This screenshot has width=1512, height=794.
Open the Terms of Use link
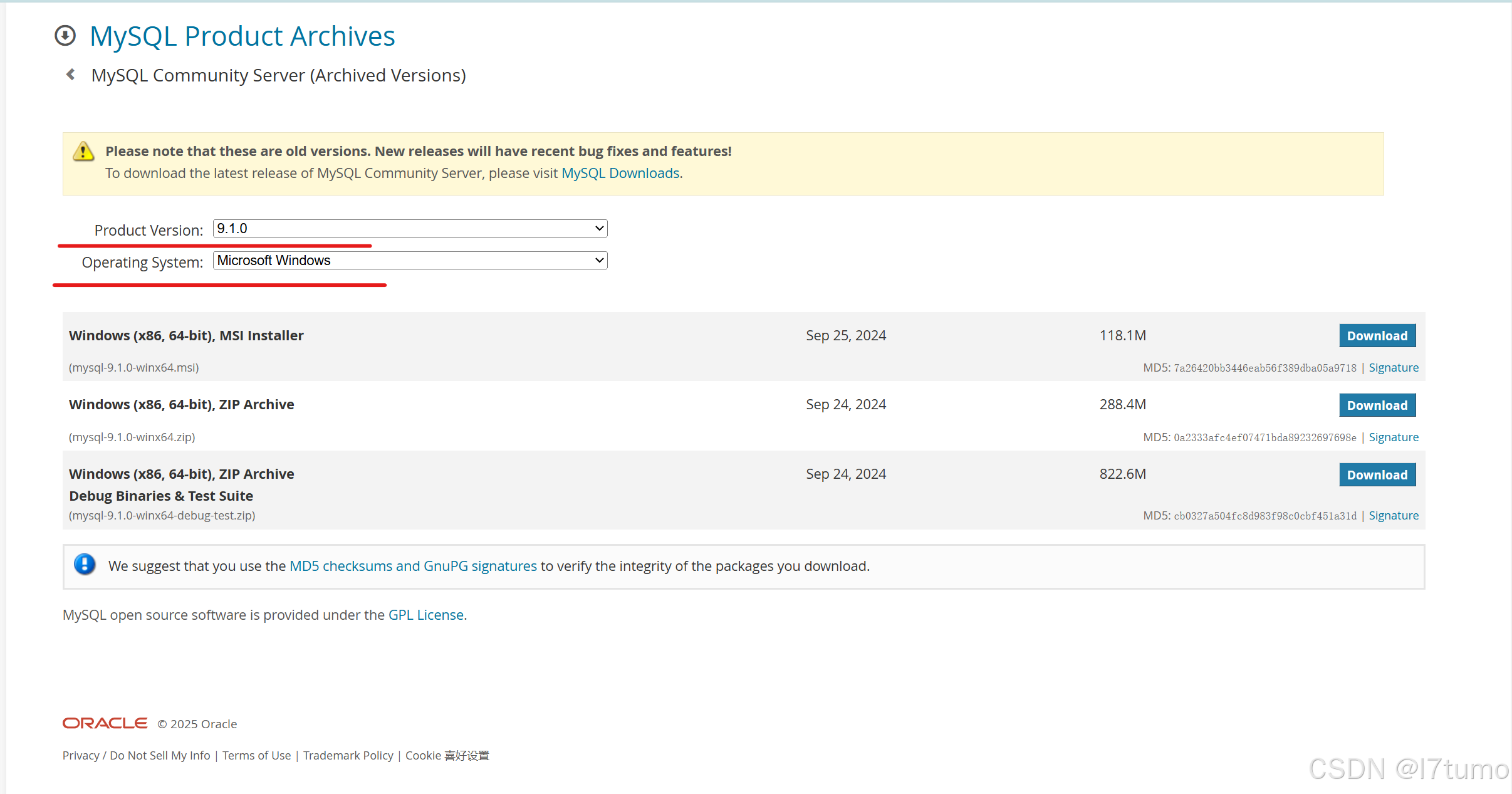point(256,755)
